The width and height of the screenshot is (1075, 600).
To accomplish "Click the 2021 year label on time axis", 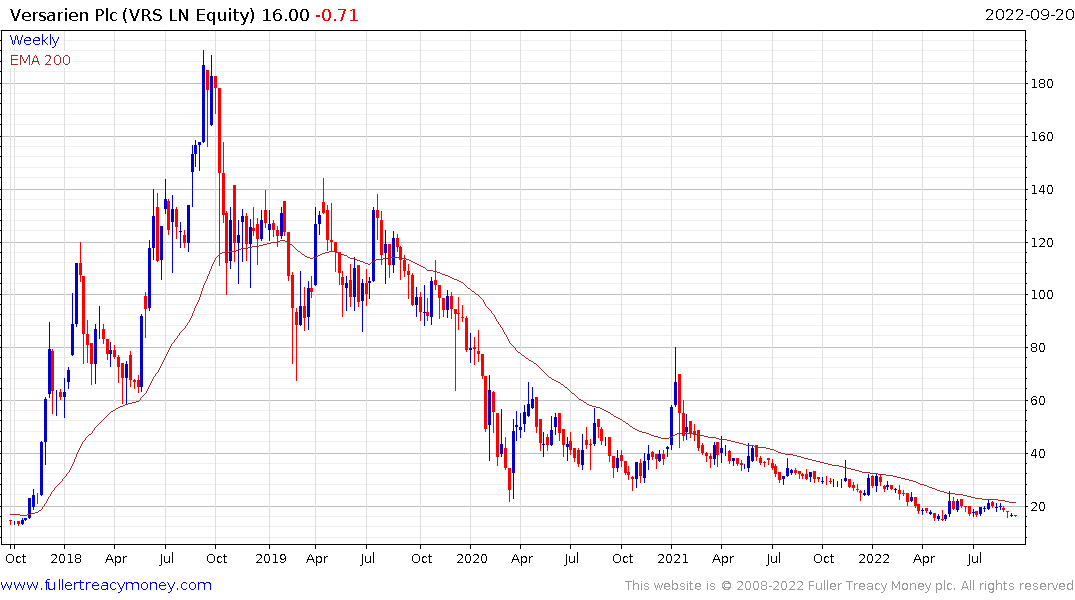I will (673, 558).
